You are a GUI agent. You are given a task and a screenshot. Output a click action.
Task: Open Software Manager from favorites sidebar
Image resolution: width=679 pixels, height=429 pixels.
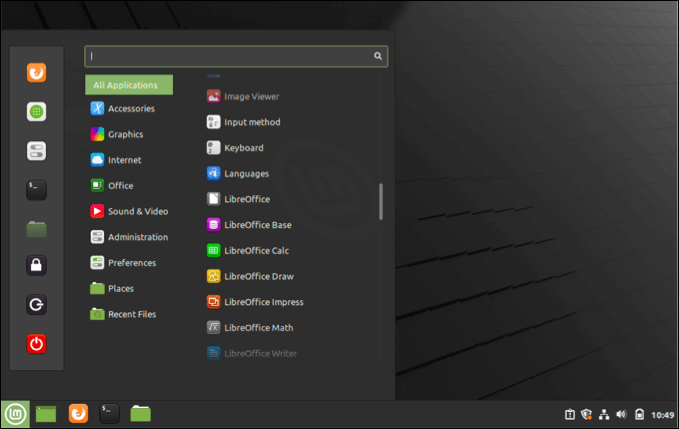pos(36,112)
